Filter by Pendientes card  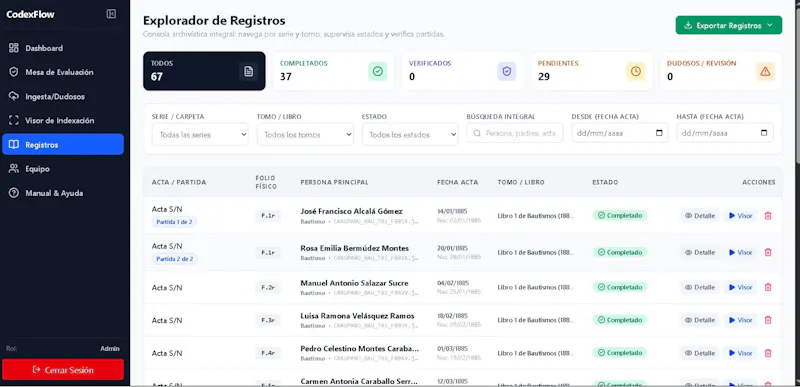pyautogui.click(x=591, y=71)
